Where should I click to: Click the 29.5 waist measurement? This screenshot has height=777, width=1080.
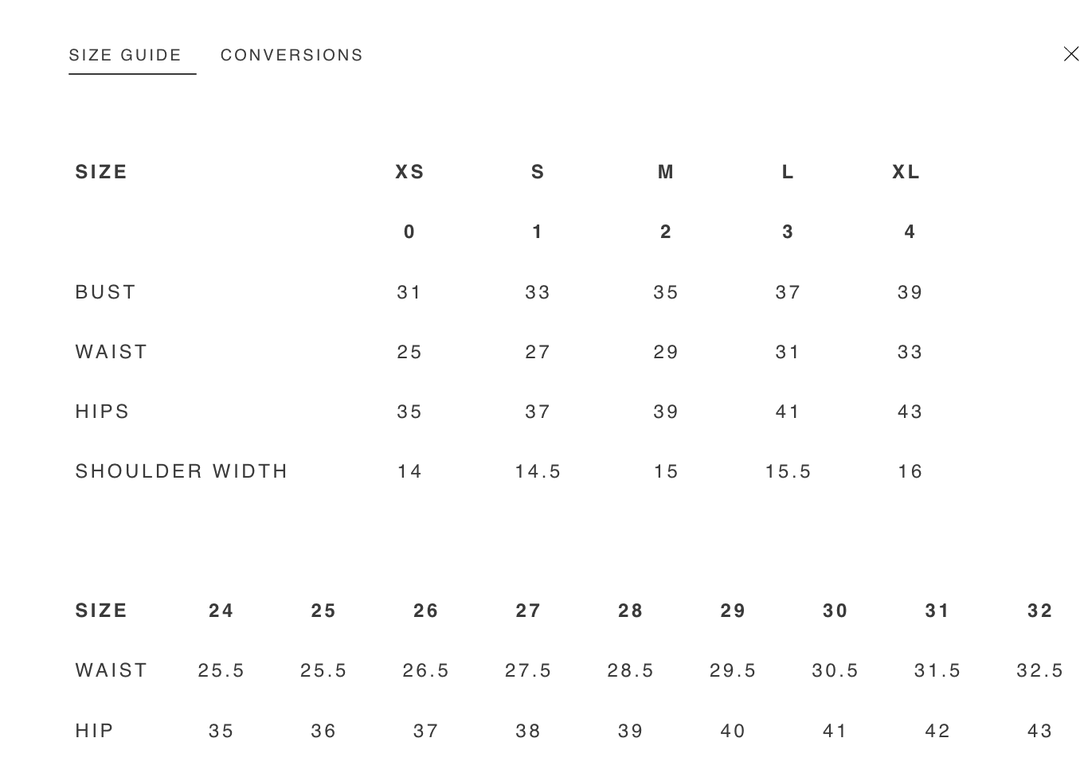coord(733,670)
